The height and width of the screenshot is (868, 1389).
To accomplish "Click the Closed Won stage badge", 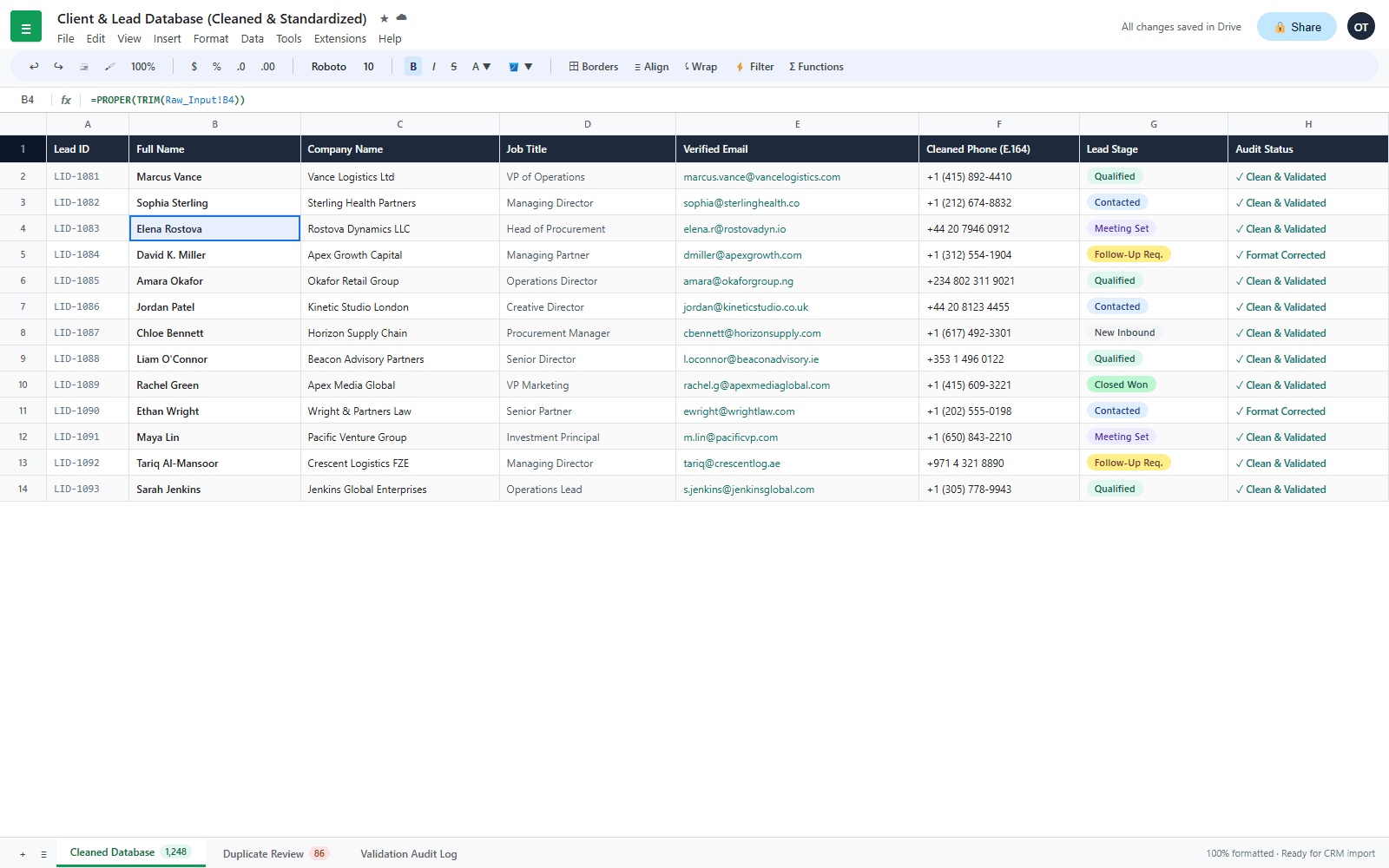I will click(1121, 385).
